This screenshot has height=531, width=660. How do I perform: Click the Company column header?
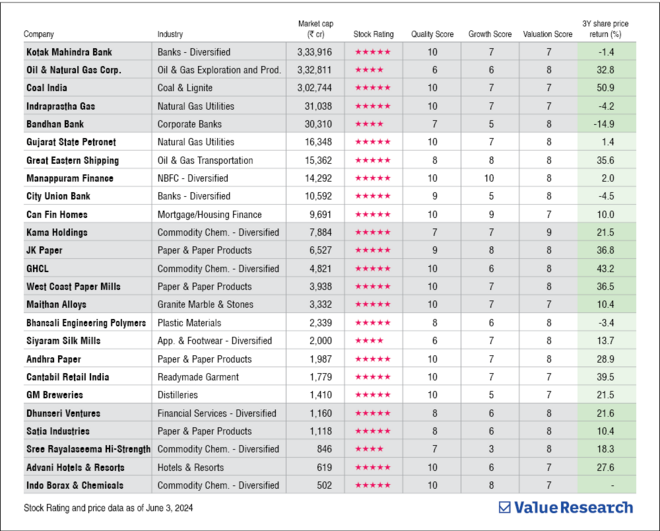click(40, 34)
